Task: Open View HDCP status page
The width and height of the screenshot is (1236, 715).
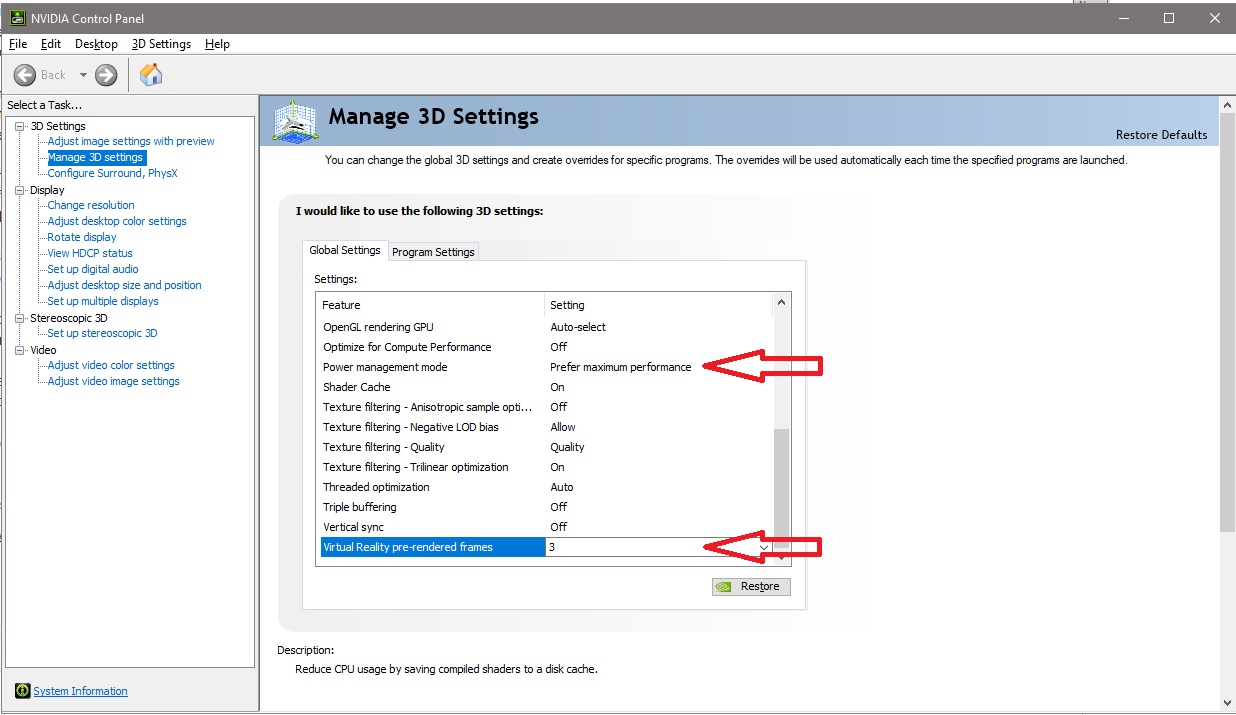Action: [90, 253]
